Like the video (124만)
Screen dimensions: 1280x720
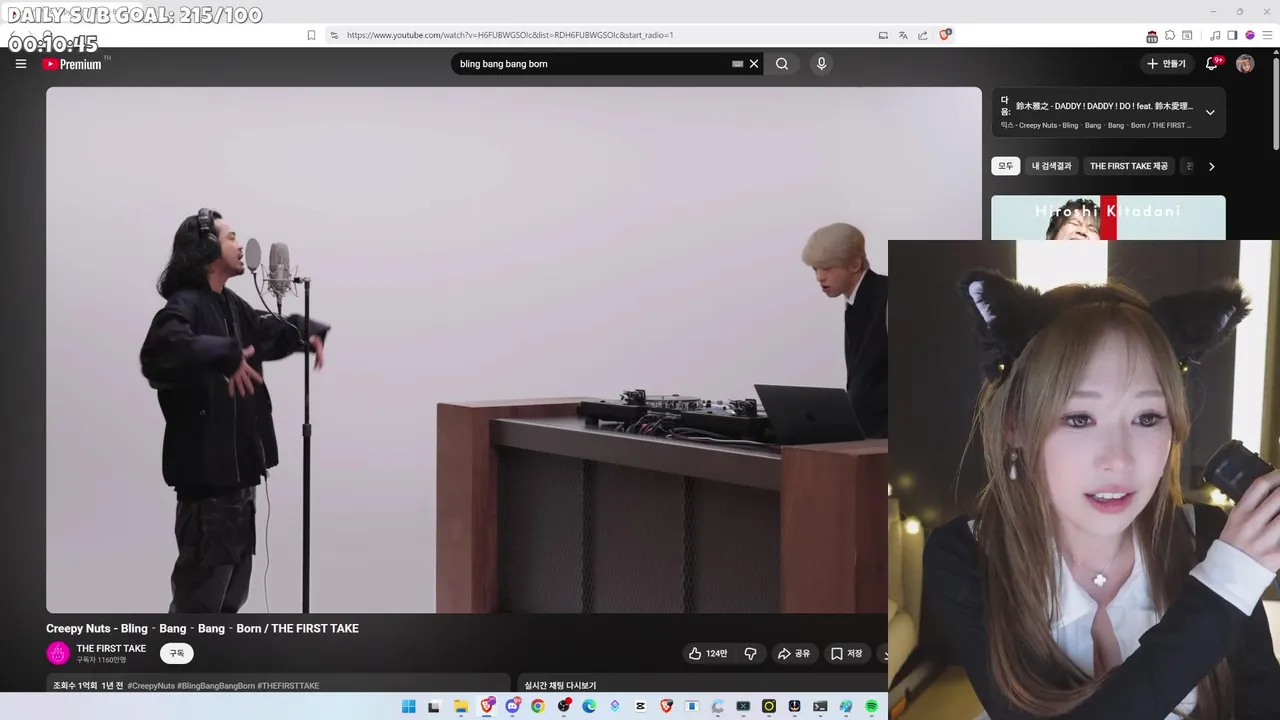tap(708, 653)
